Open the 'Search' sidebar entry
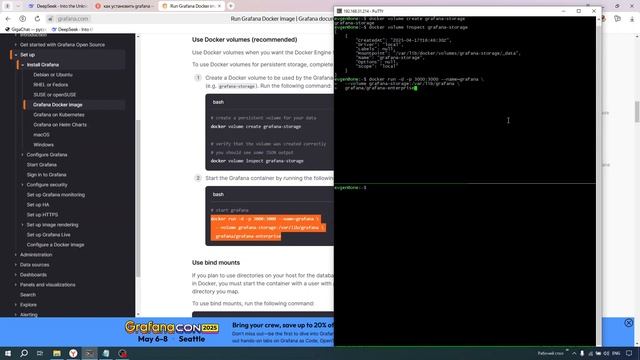Screen dimensions: 640x360 pos(28,295)
